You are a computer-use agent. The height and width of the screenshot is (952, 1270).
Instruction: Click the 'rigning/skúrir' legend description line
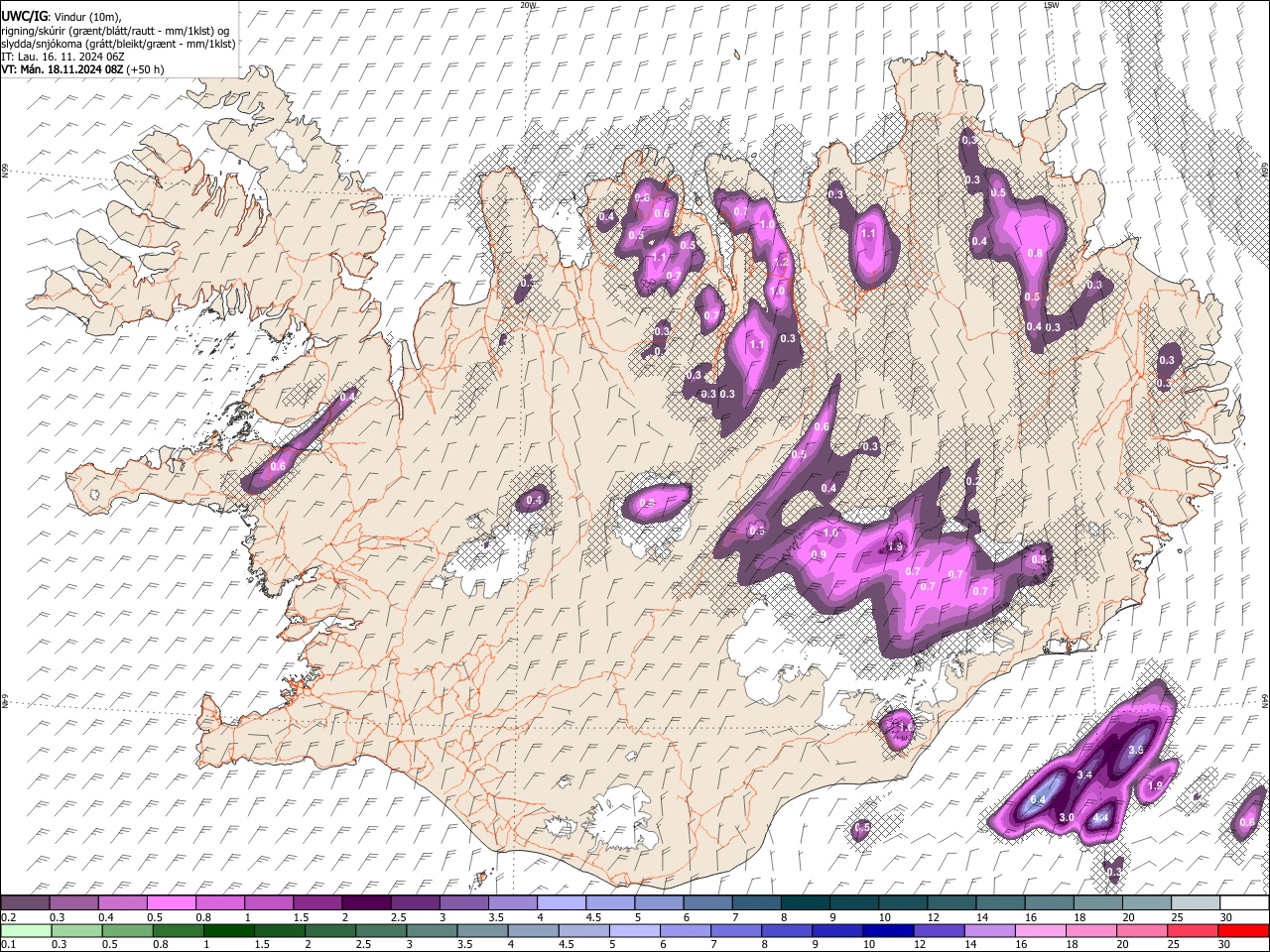point(115,30)
